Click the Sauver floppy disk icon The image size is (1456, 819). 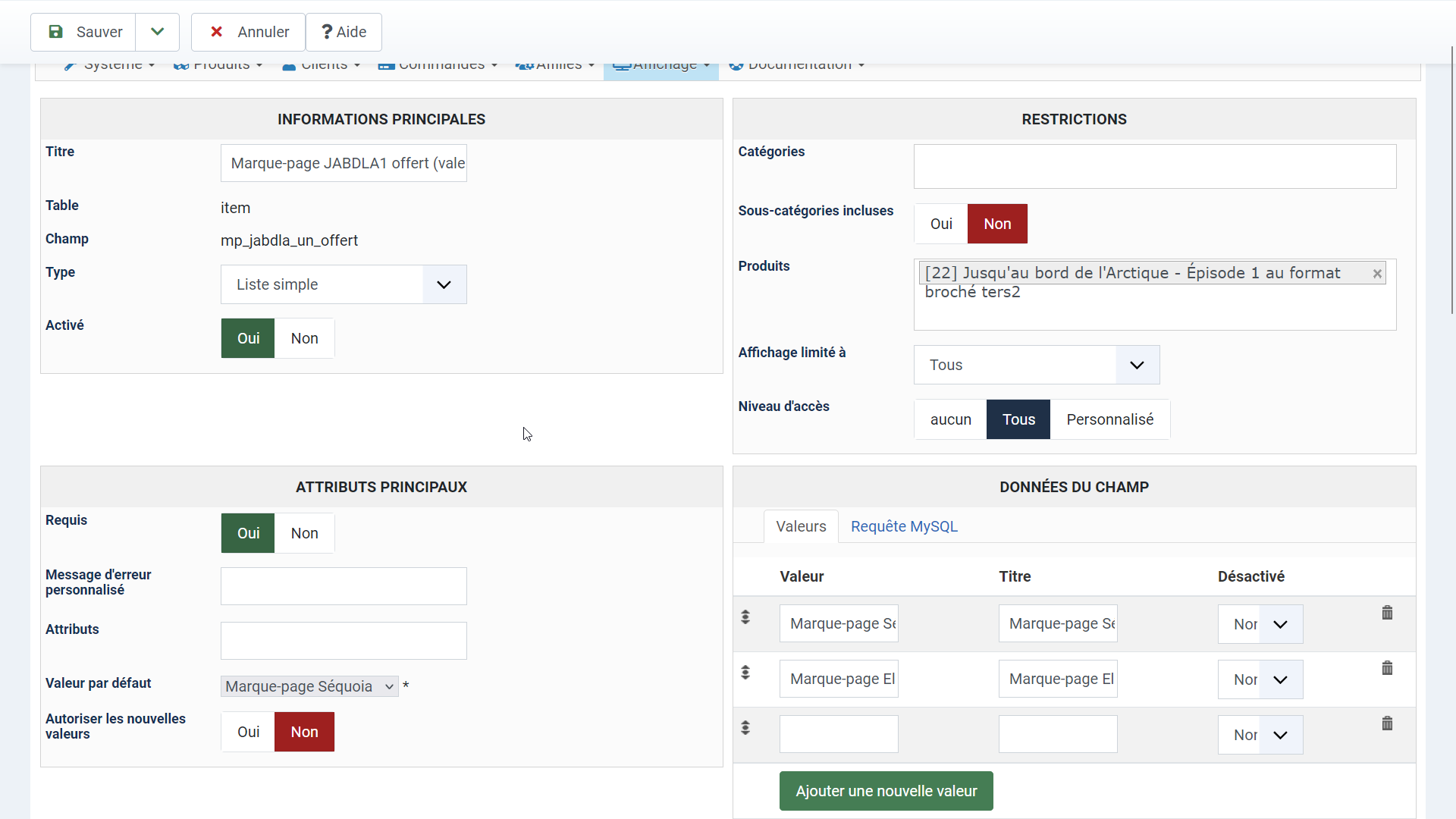click(55, 32)
